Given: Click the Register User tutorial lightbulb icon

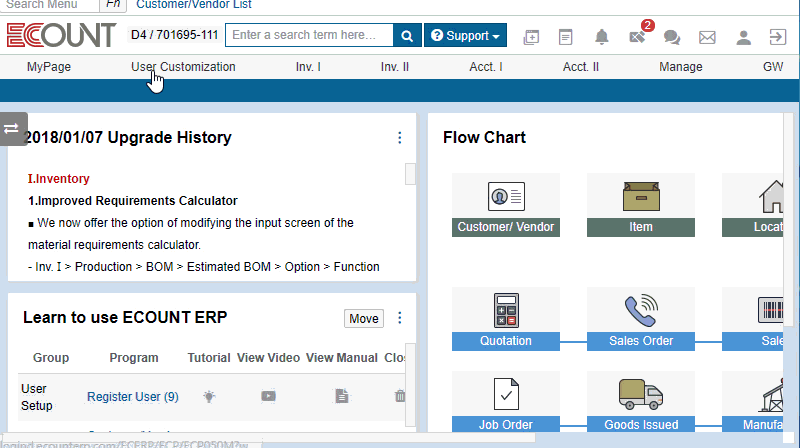Looking at the screenshot, I should click(x=208, y=396).
